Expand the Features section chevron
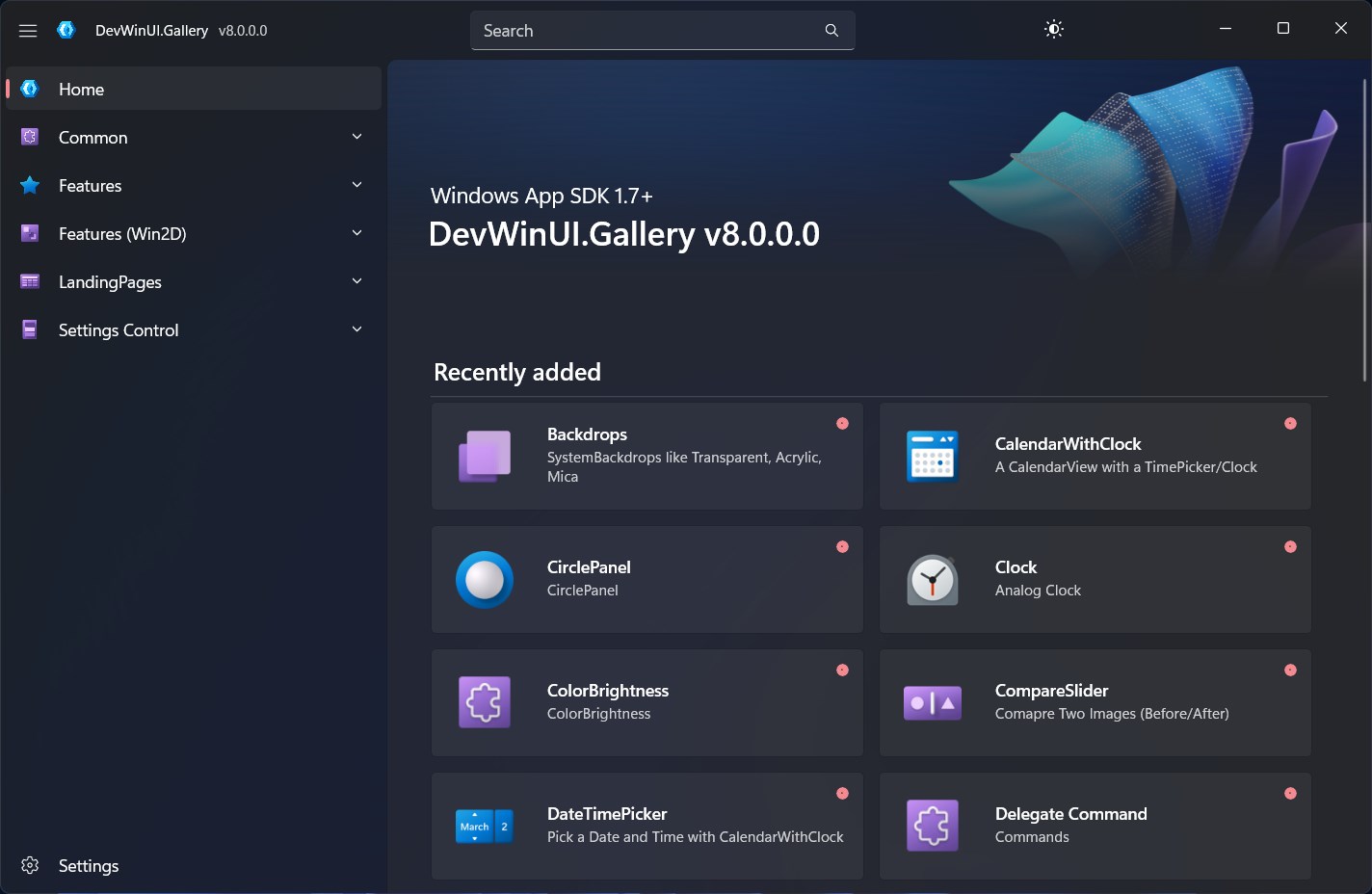 tap(357, 185)
